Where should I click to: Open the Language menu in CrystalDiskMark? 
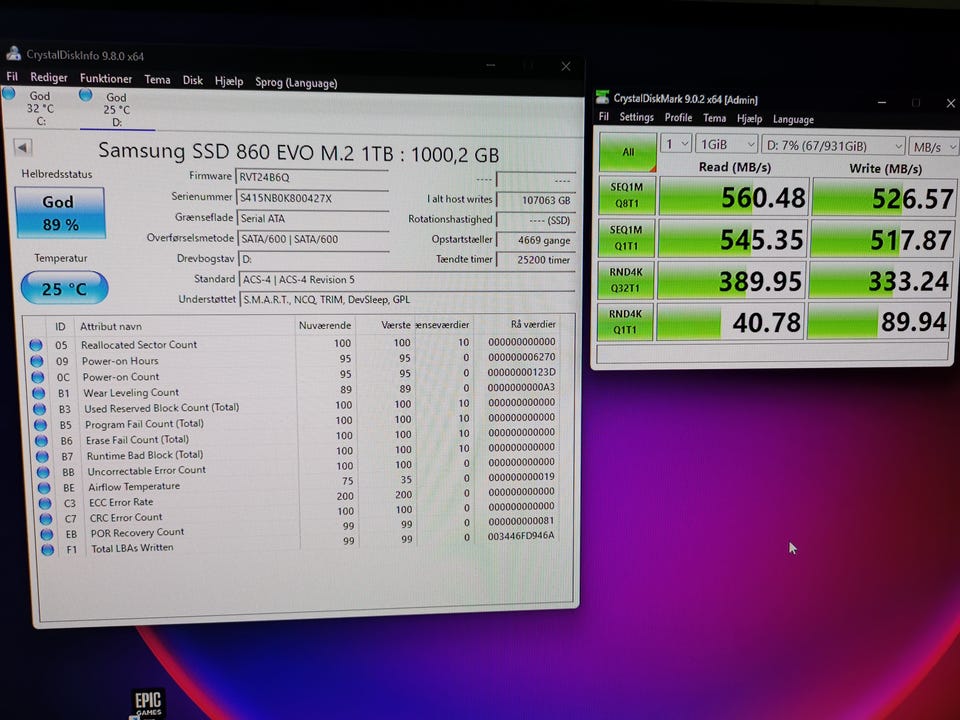[x=793, y=119]
